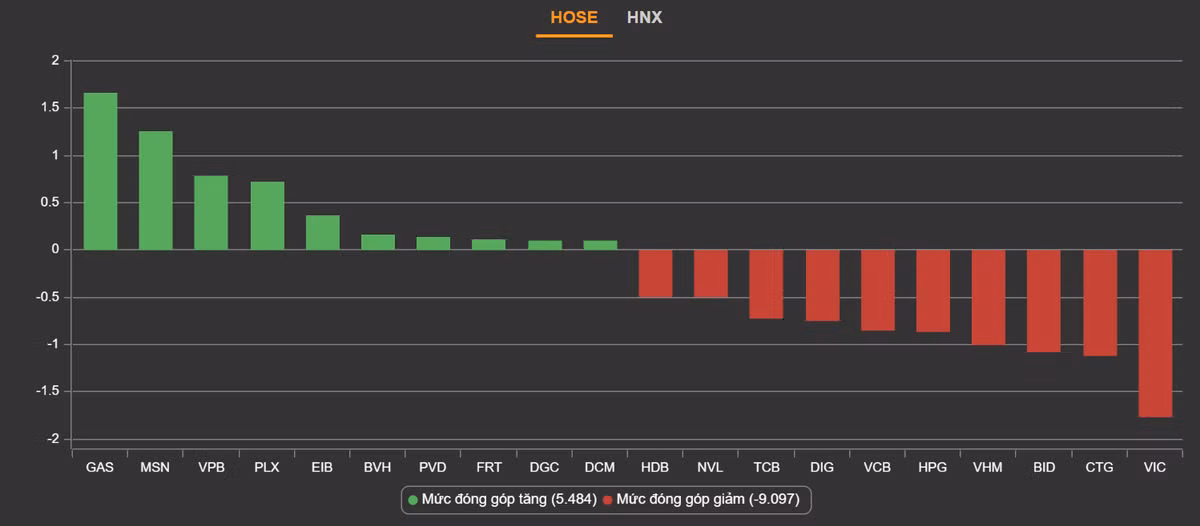Click the red VIC bar
1200x526 pixels.
pyautogui.click(x=1155, y=333)
